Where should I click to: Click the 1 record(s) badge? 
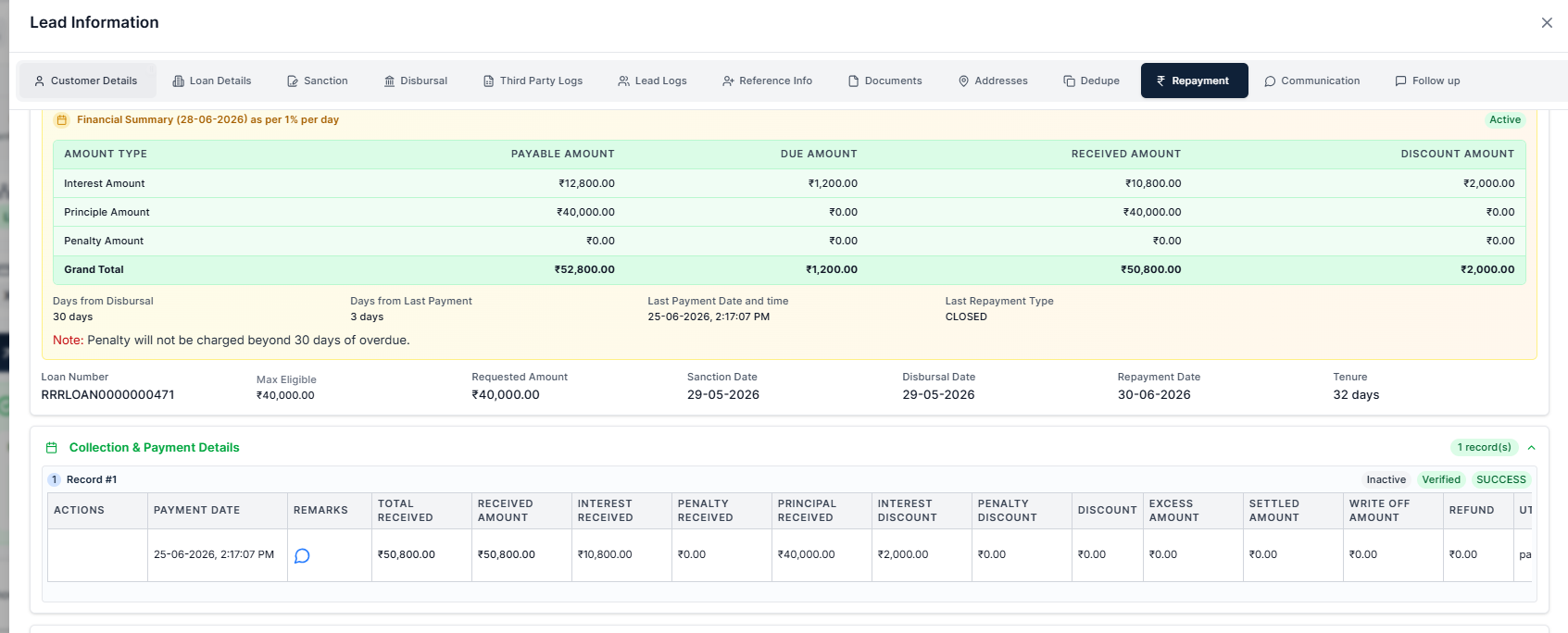click(x=1485, y=448)
